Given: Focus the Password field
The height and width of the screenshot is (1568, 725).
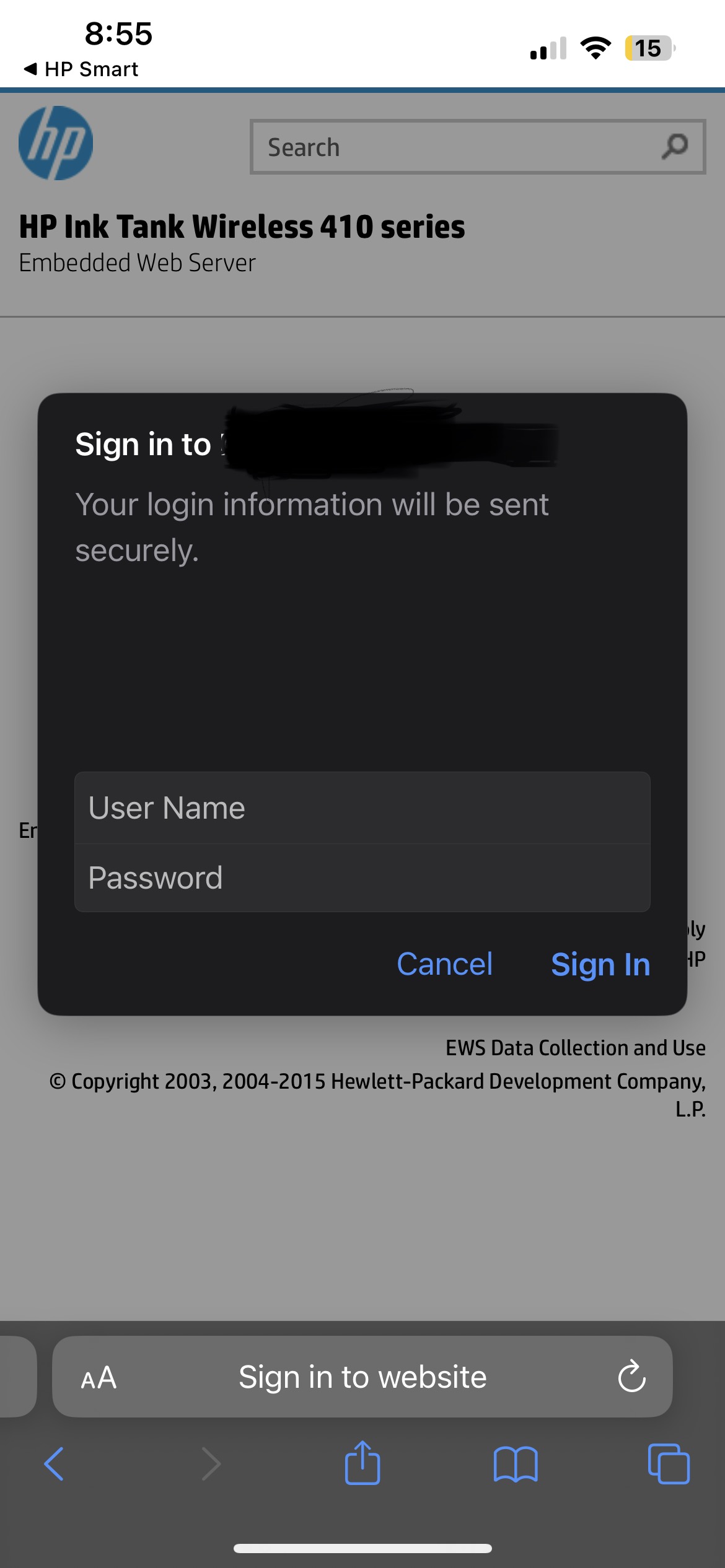Looking at the screenshot, I should pos(362,878).
